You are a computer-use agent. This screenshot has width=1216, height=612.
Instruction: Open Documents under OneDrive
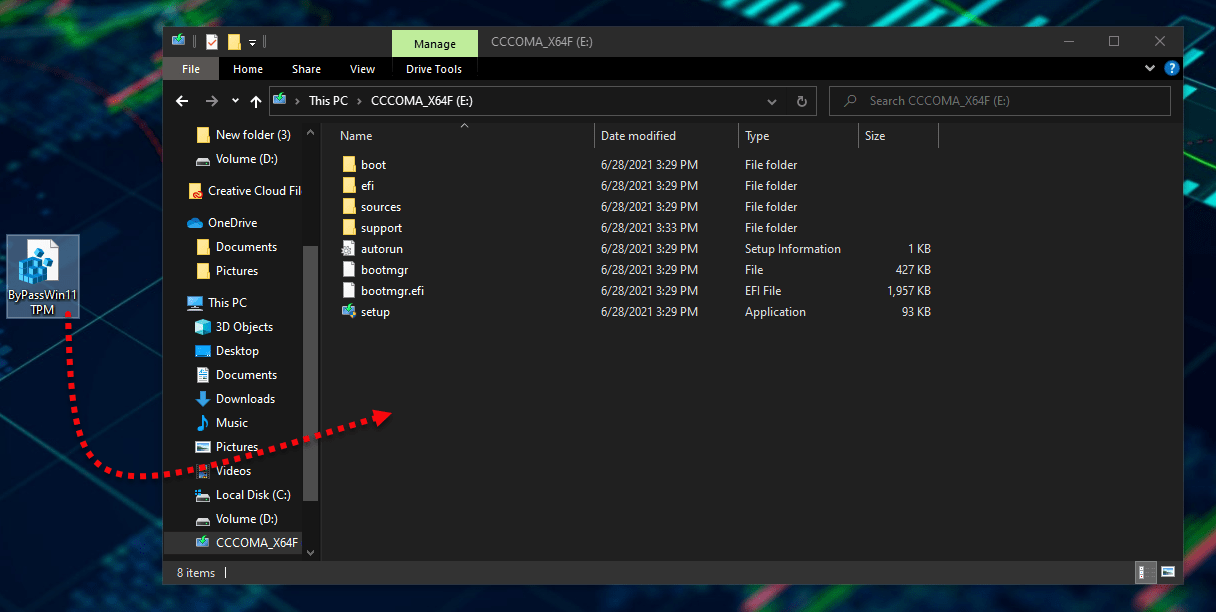coord(246,247)
